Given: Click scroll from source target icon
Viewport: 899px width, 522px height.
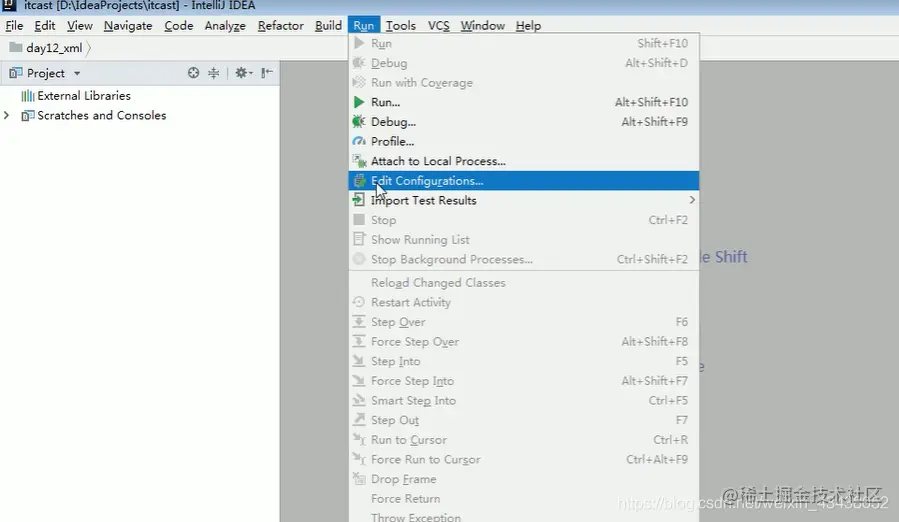Looking at the screenshot, I should [x=193, y=73].
